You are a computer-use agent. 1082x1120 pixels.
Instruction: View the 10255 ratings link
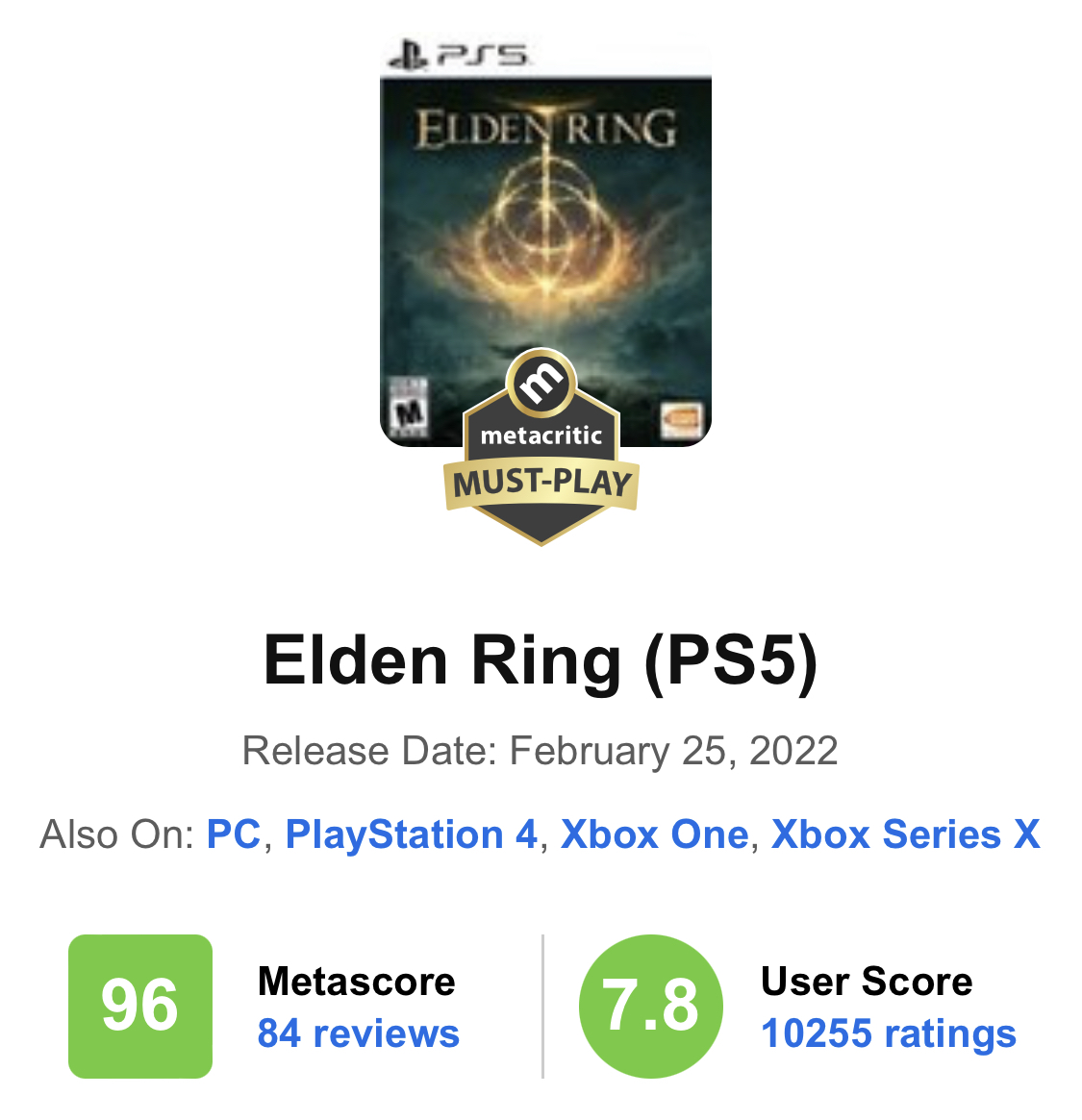pyautogui.click(x=889, y=1033)
